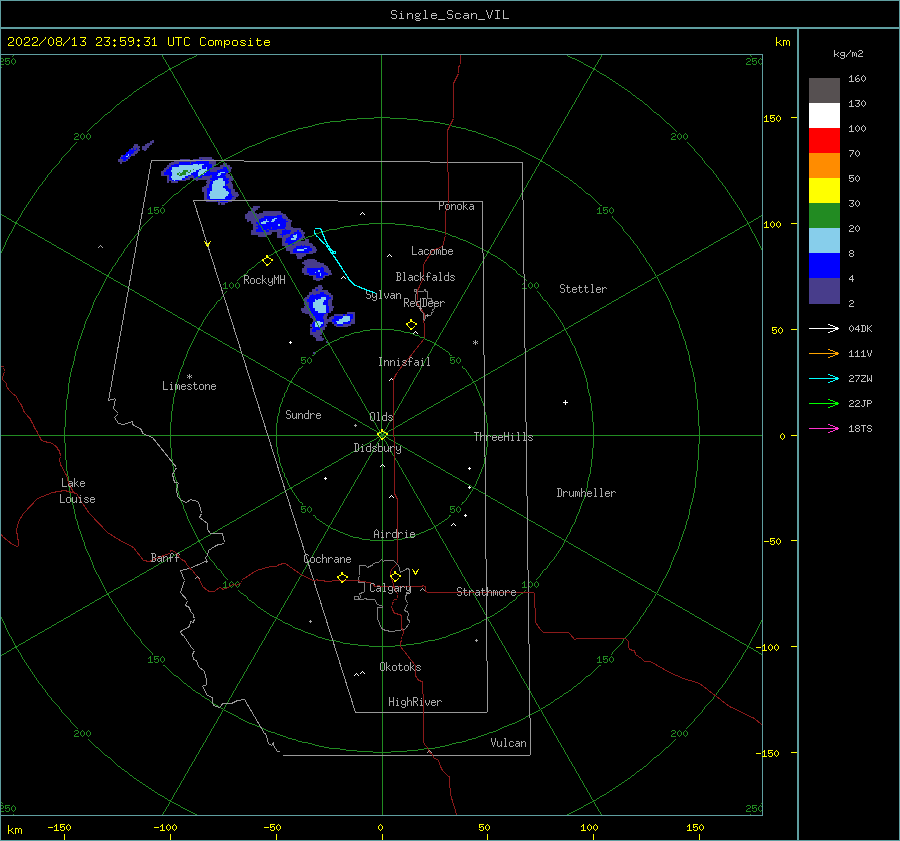This screenshot has height=841, width=900.
Task: Click the Calgary city label
Action: coord(390,588)
